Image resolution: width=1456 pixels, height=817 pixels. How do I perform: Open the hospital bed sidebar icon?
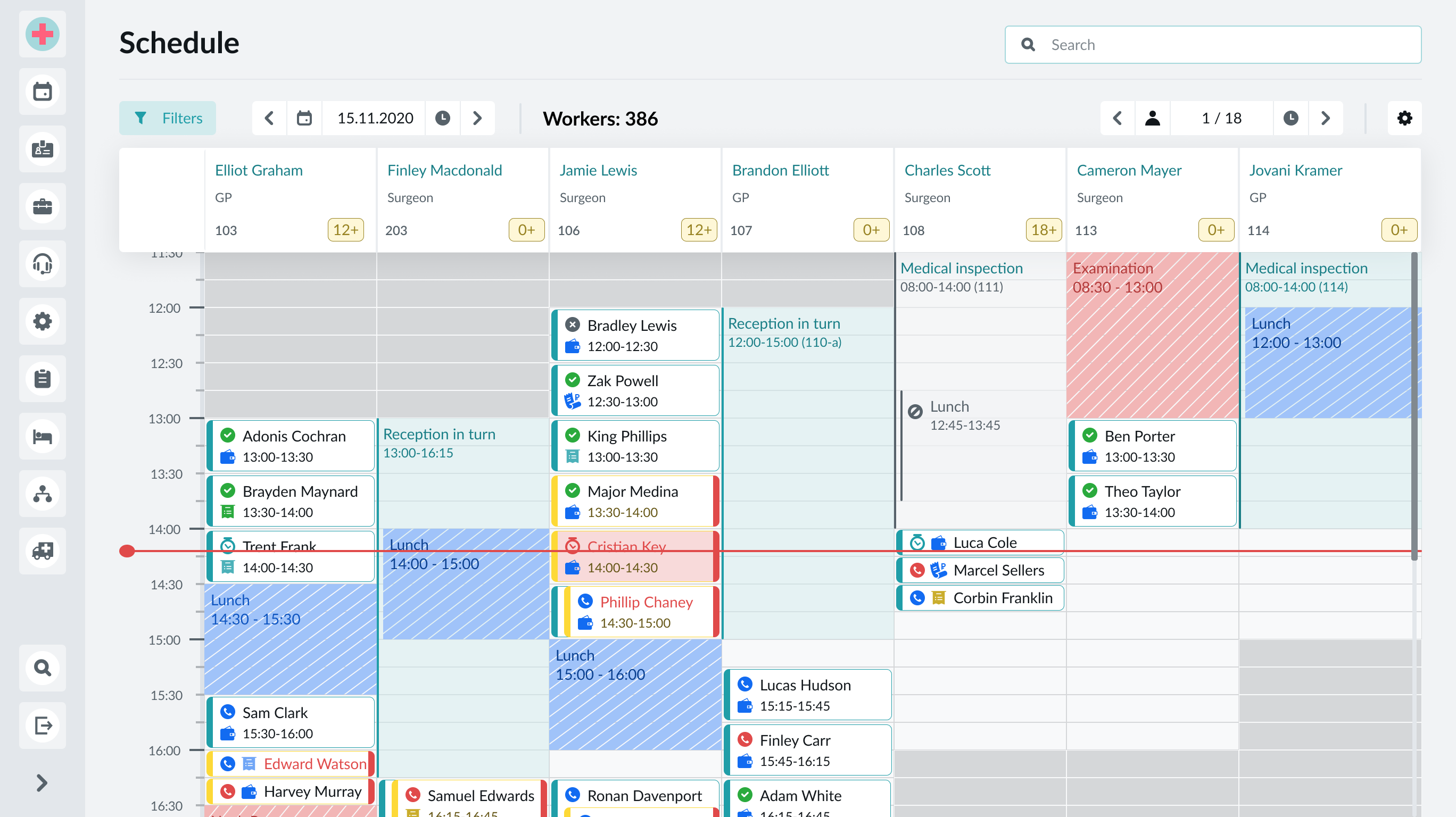pos(43,436)
